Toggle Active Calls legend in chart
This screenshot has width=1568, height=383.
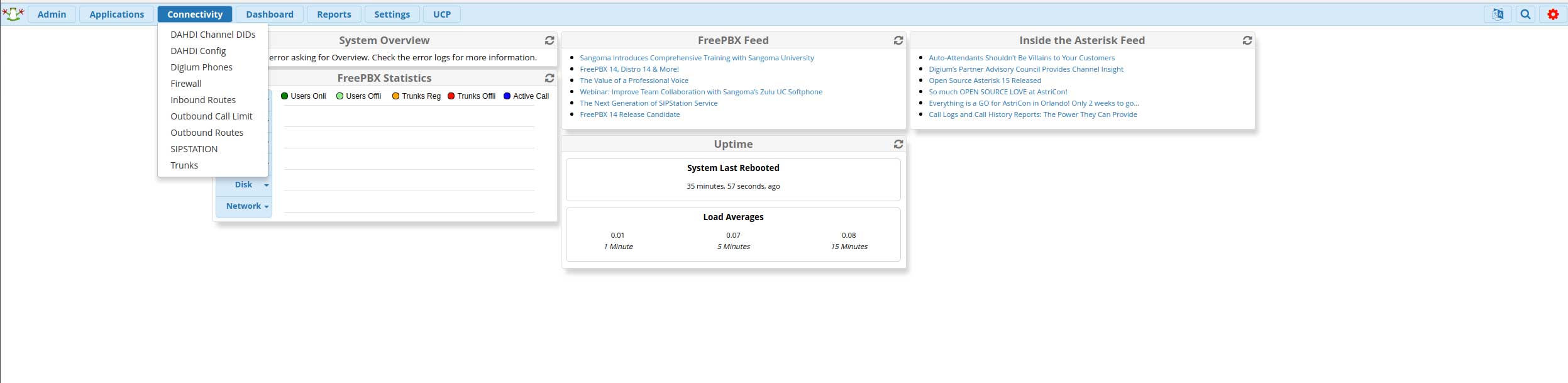tap(526, 96)
